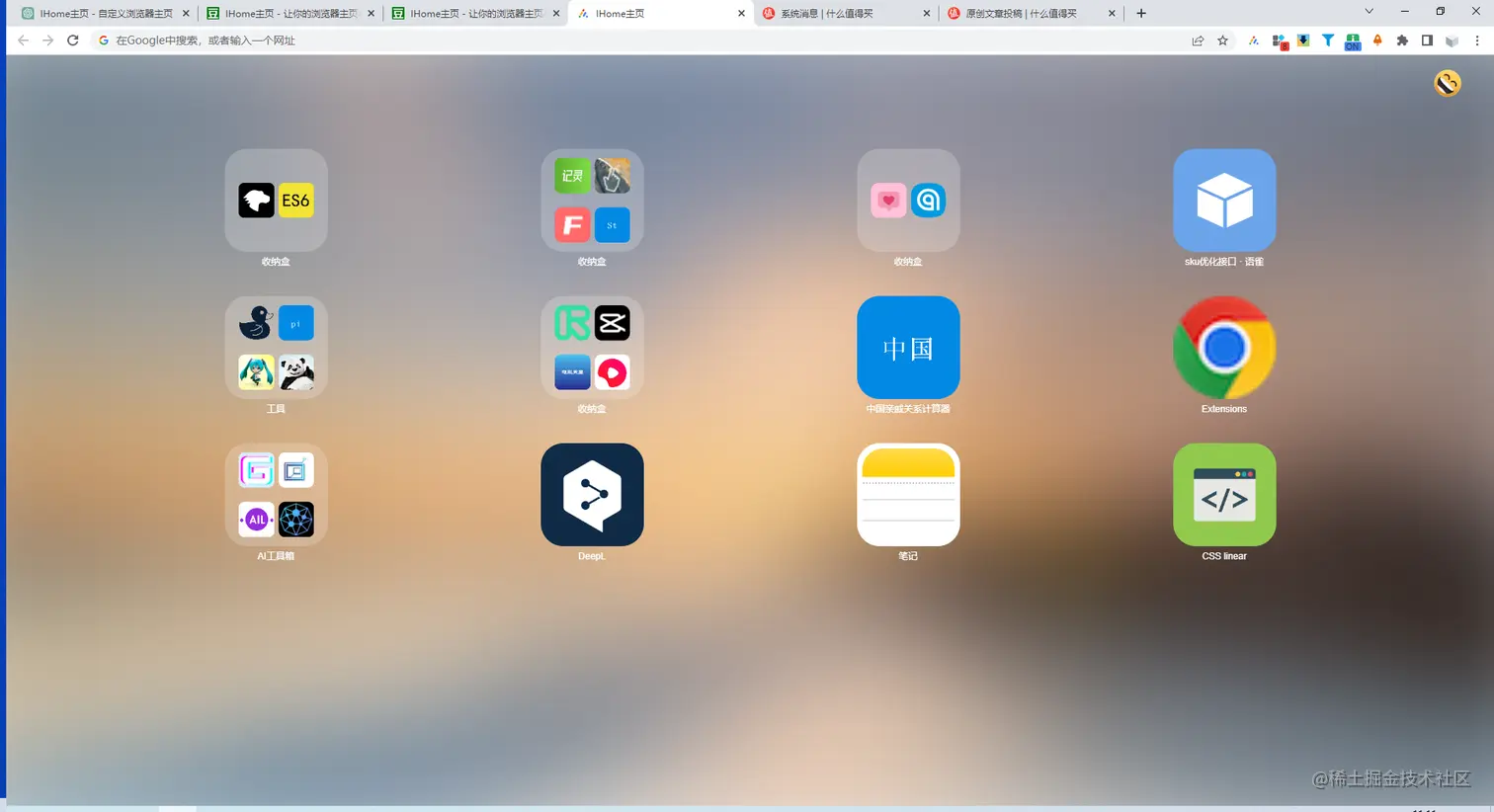This screenshot has height=812, width=1494.
Task: Open the red play-button icon in the folder
Action: tap(613, 372)
